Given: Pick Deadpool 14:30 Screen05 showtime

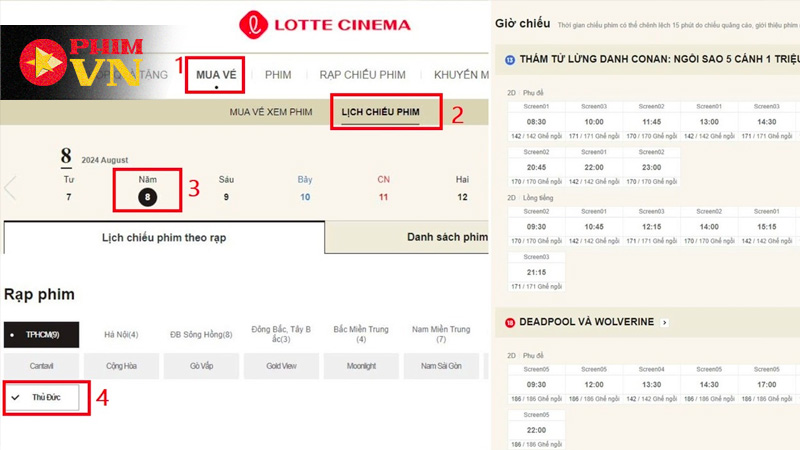Looking at the screenshot, I should (x=709, y=385).
